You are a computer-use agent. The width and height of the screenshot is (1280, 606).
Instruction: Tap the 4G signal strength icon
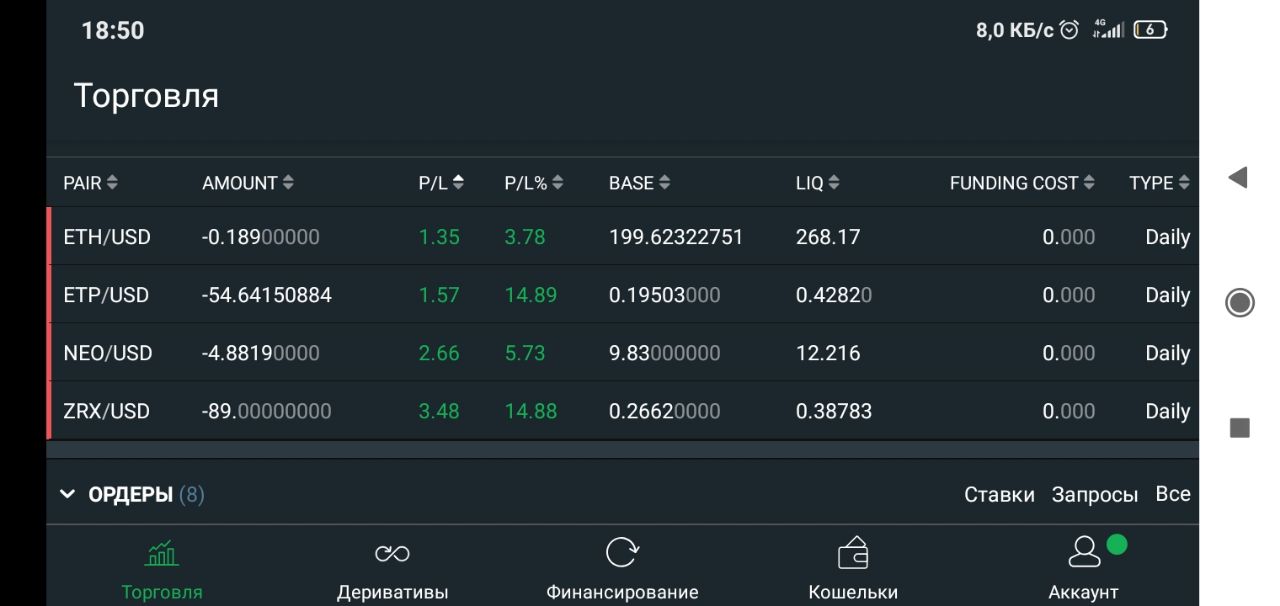point(1107,30)
